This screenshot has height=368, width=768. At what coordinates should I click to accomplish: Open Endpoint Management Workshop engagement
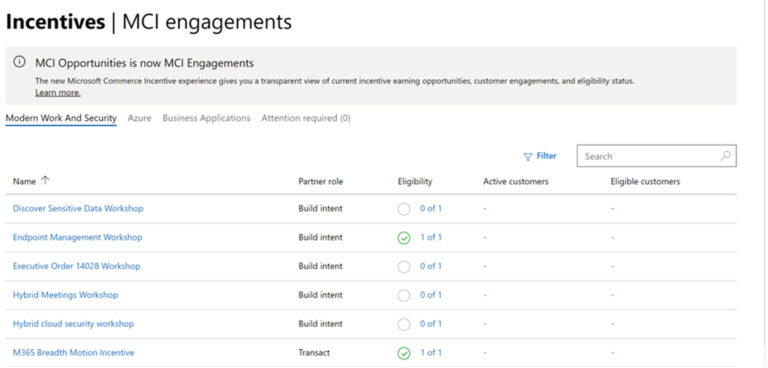tap(77, 237)
